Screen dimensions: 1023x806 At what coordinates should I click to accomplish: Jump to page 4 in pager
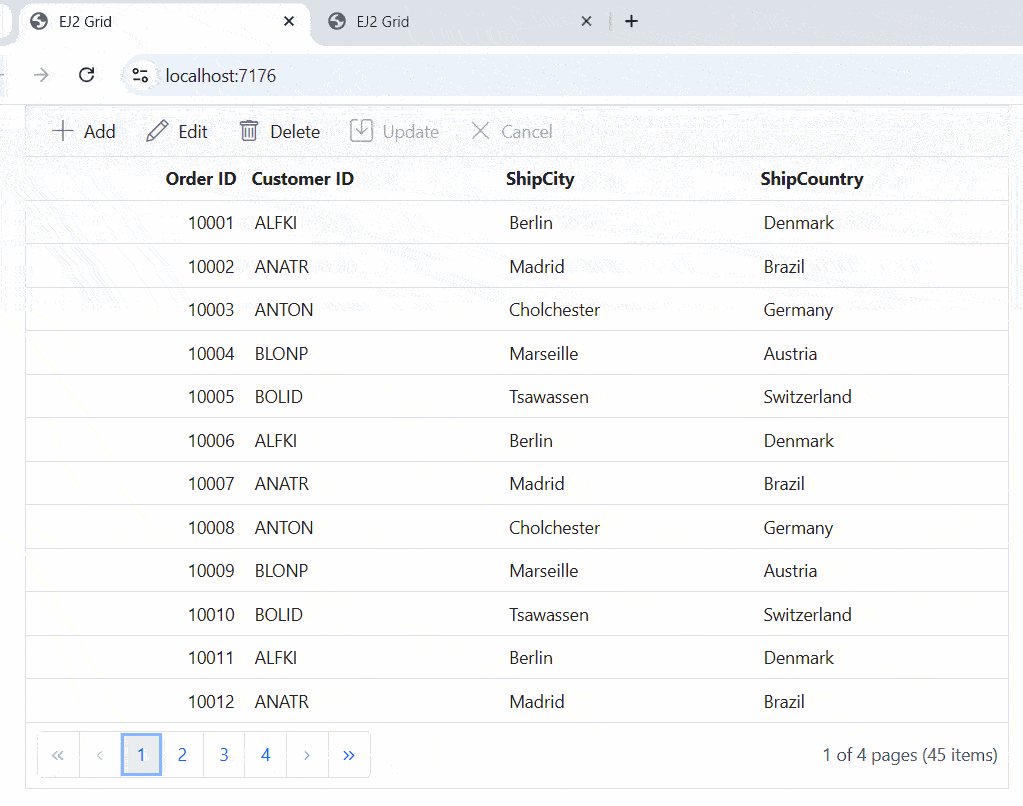265,755
